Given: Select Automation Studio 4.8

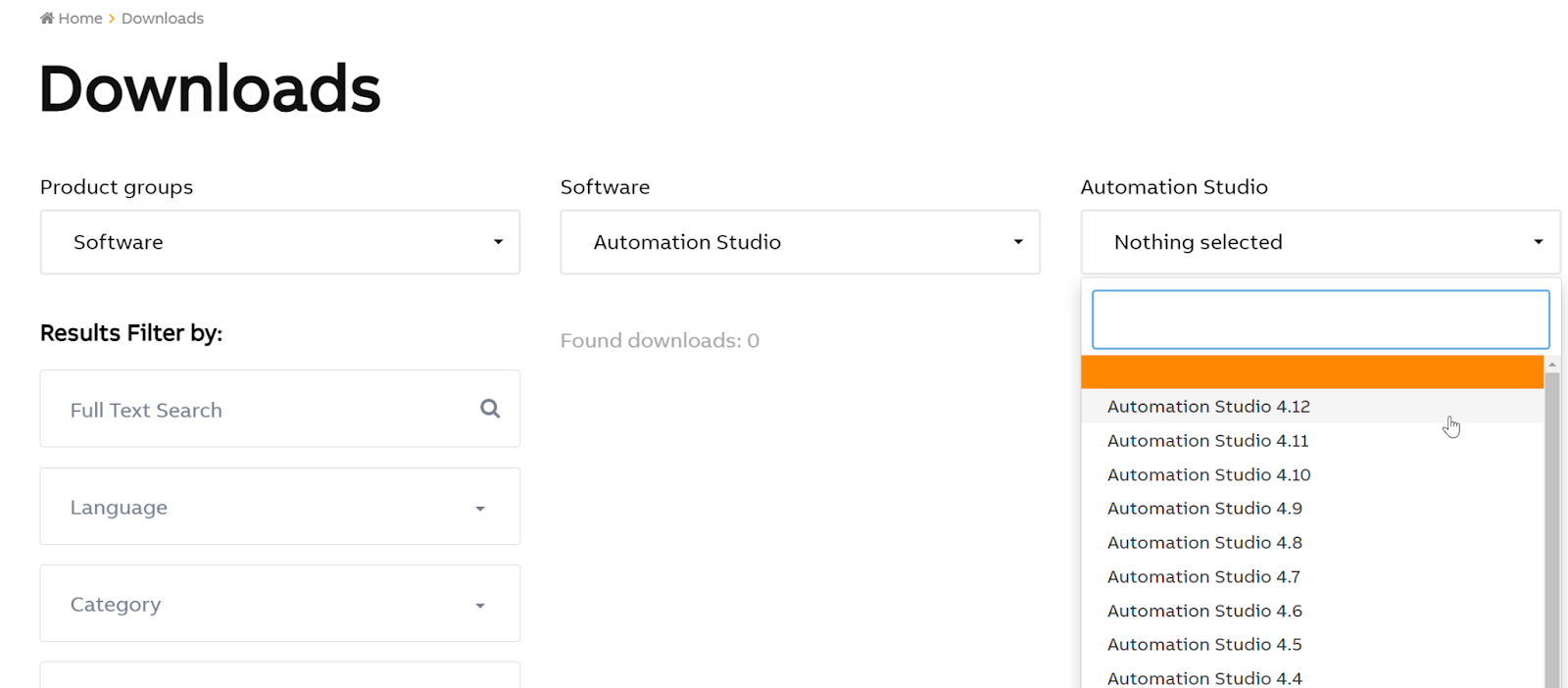Looking at the screenshot, I should point(1312,542).
